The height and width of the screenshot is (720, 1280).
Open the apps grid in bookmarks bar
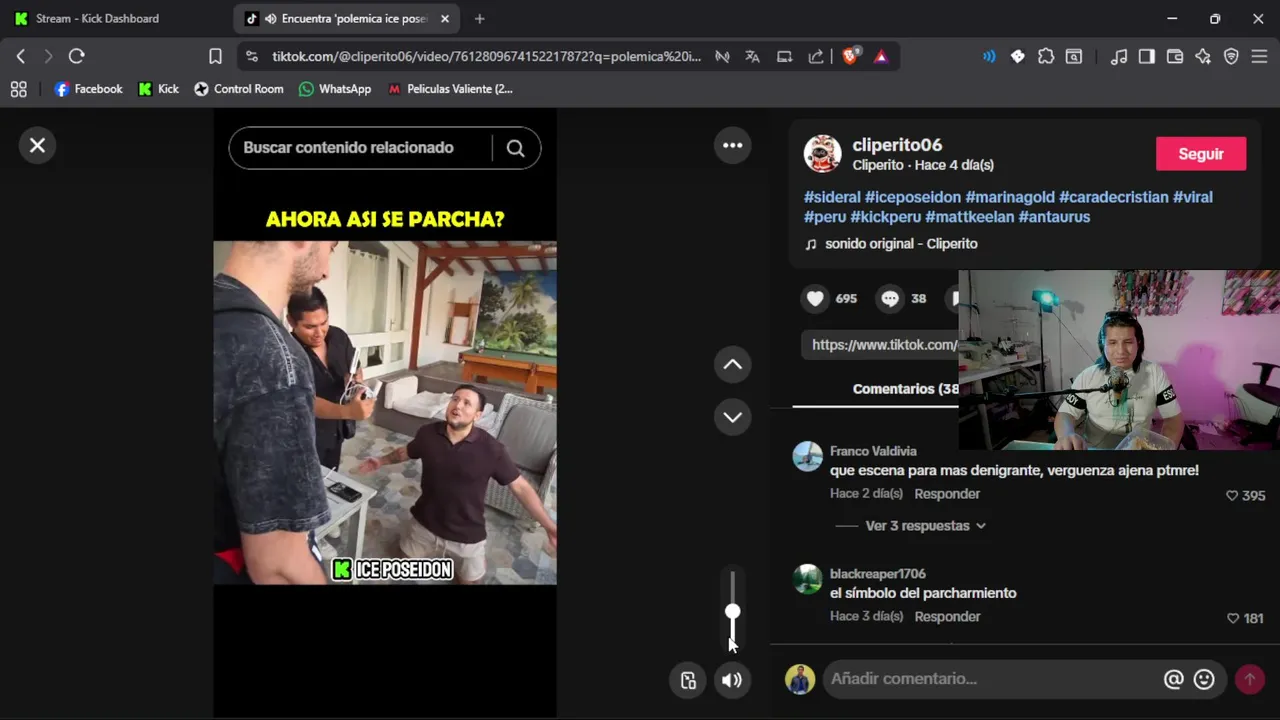18,89
